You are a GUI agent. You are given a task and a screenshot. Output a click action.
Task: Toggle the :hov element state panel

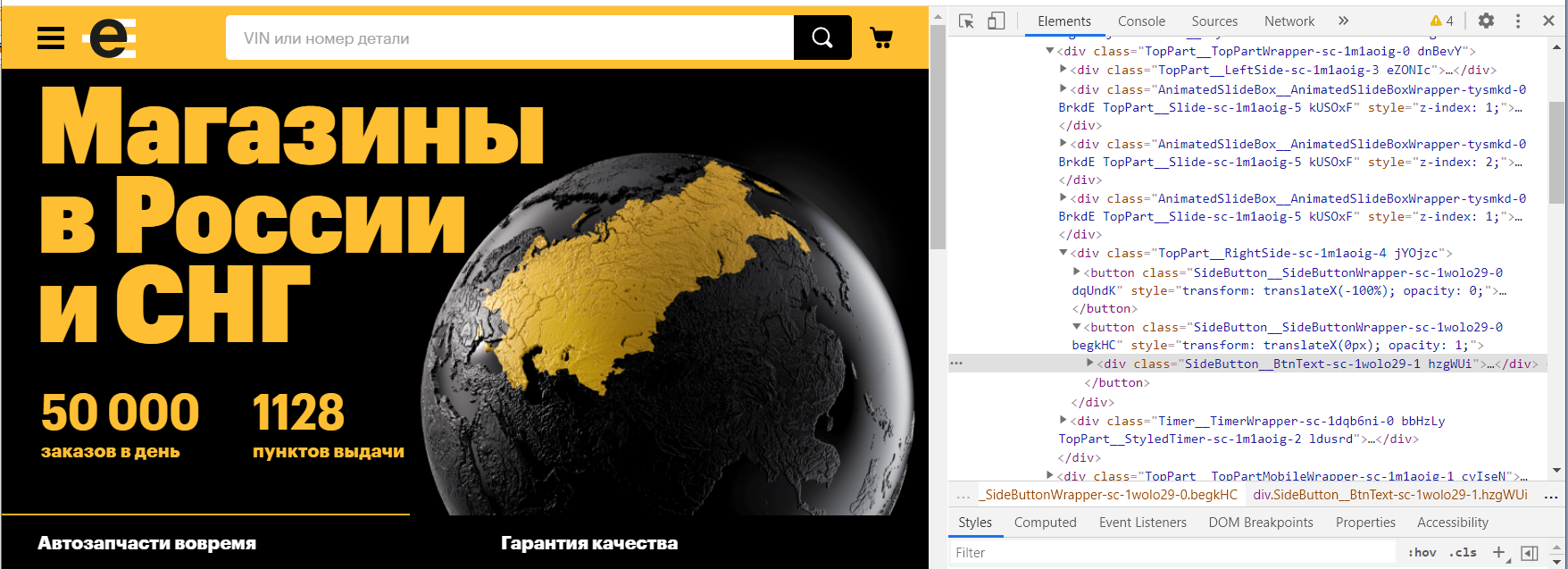[x=1422, y=553]
